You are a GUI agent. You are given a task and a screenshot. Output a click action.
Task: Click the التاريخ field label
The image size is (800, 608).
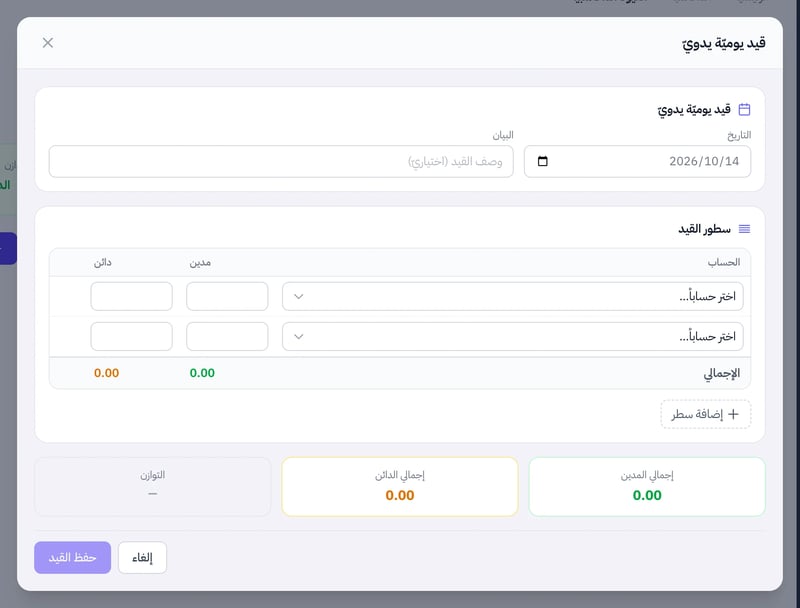click(x=739, y=135)
